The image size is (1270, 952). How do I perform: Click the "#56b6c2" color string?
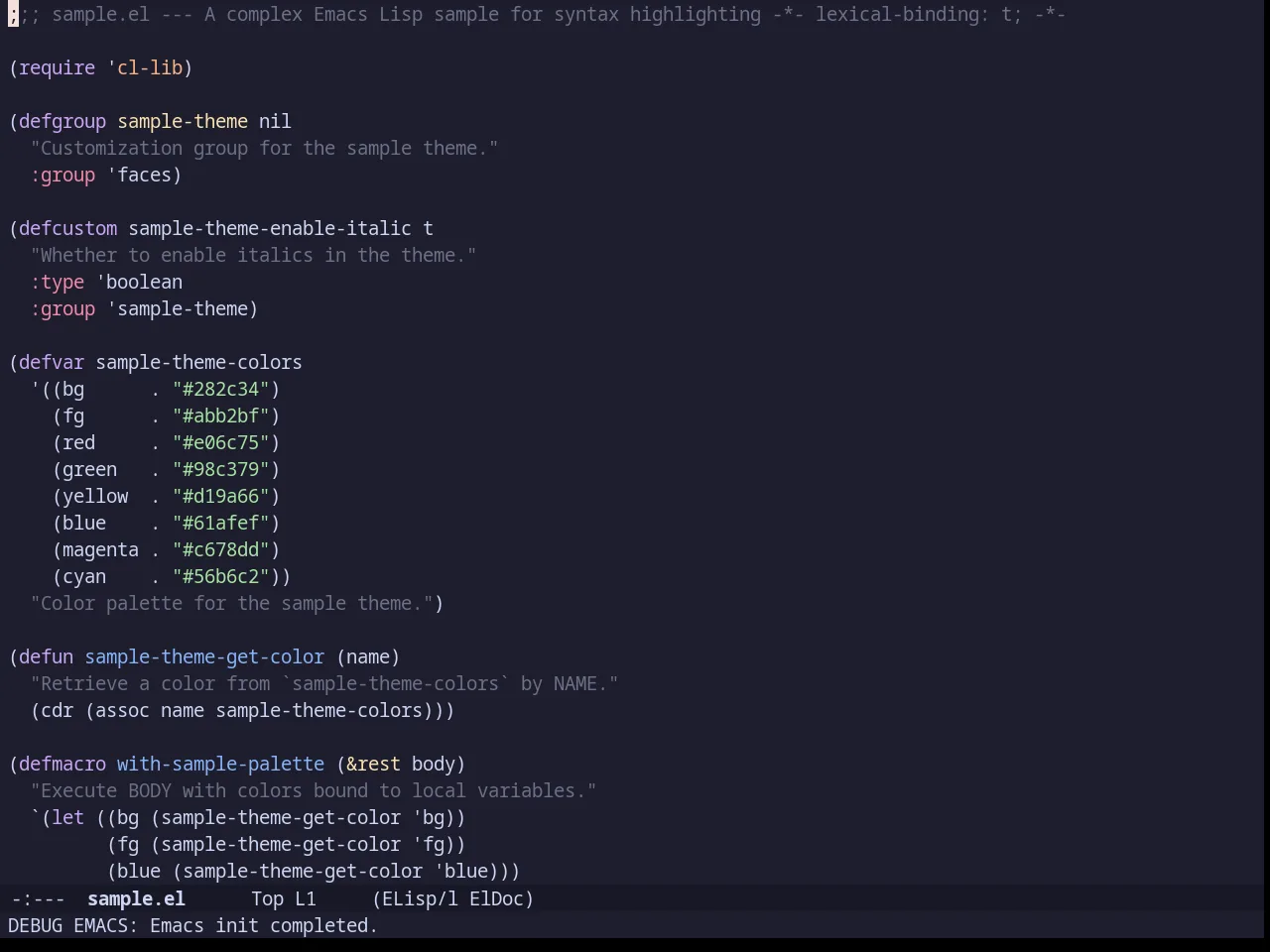pyautogui.click(x=220, y=576)
